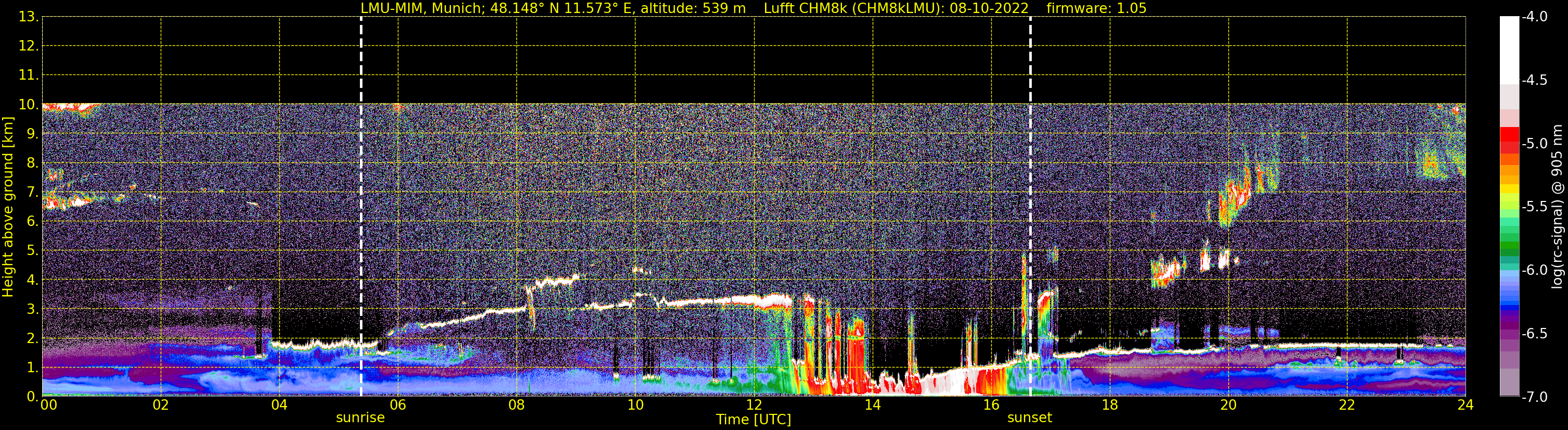This screenshot has height=430, width=1568.
Task: Click the time axis tick '02'
Action: click(161, 405)
